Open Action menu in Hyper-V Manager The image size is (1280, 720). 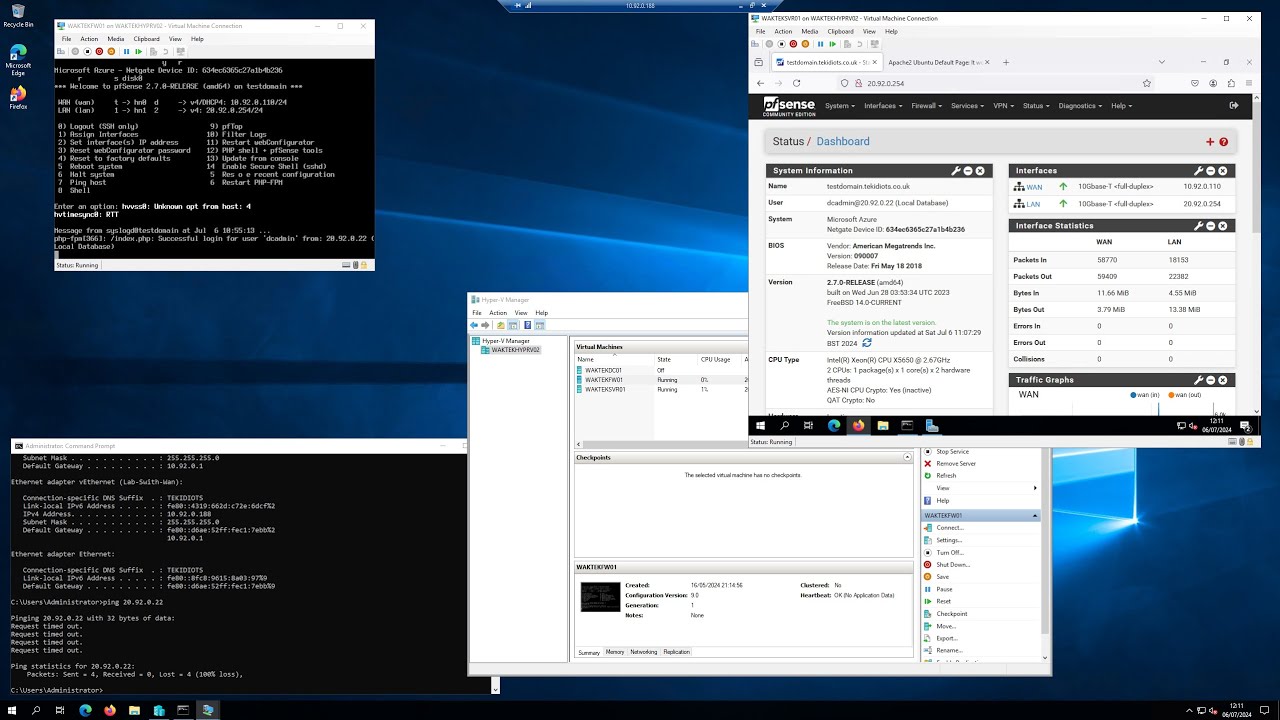click(498, 313)
